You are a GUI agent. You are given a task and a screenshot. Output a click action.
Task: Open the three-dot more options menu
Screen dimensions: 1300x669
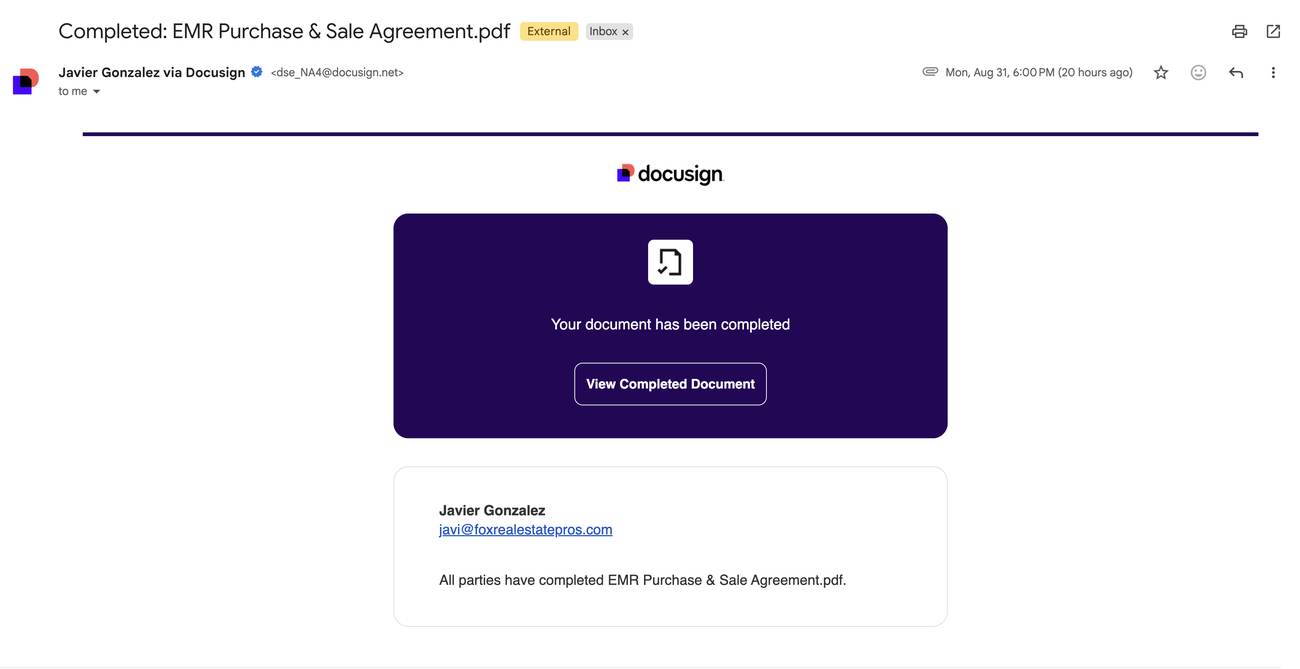pyautogui.click(x=1273, y=72)
